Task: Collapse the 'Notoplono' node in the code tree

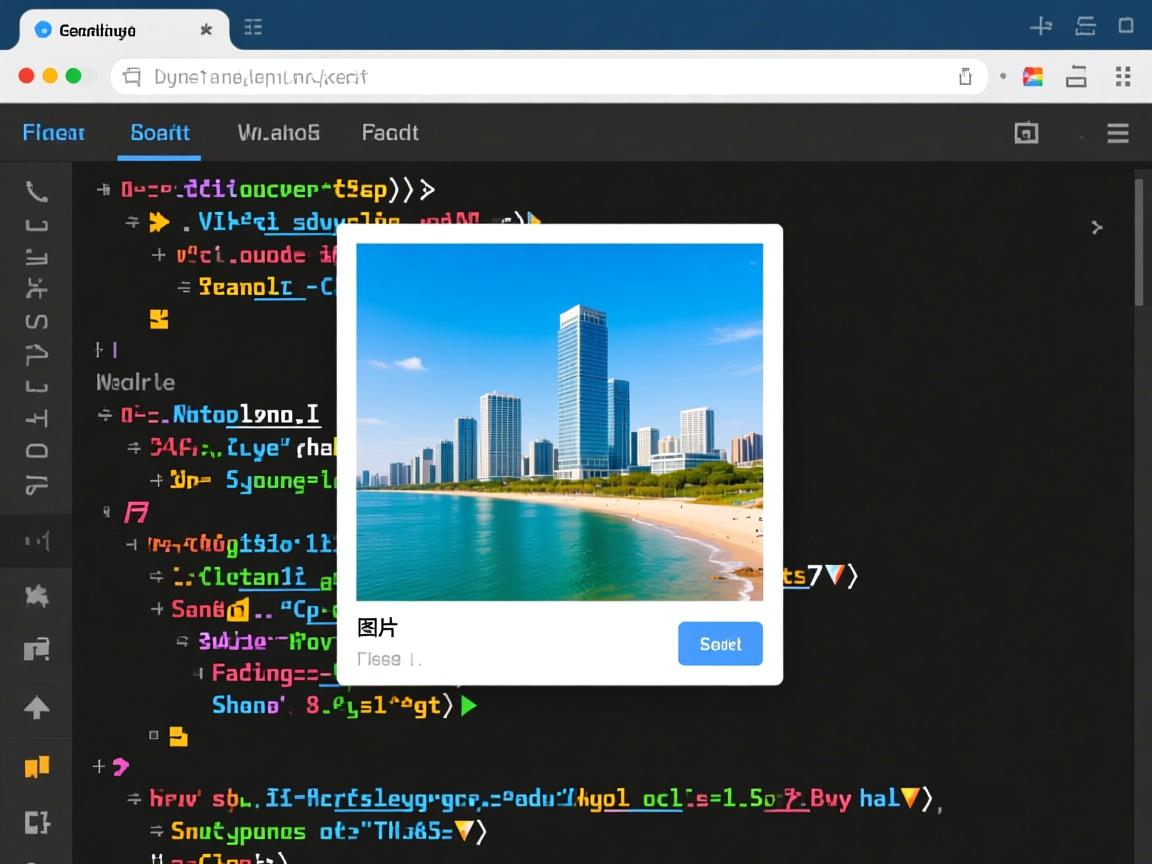Action: coord(105,414)
